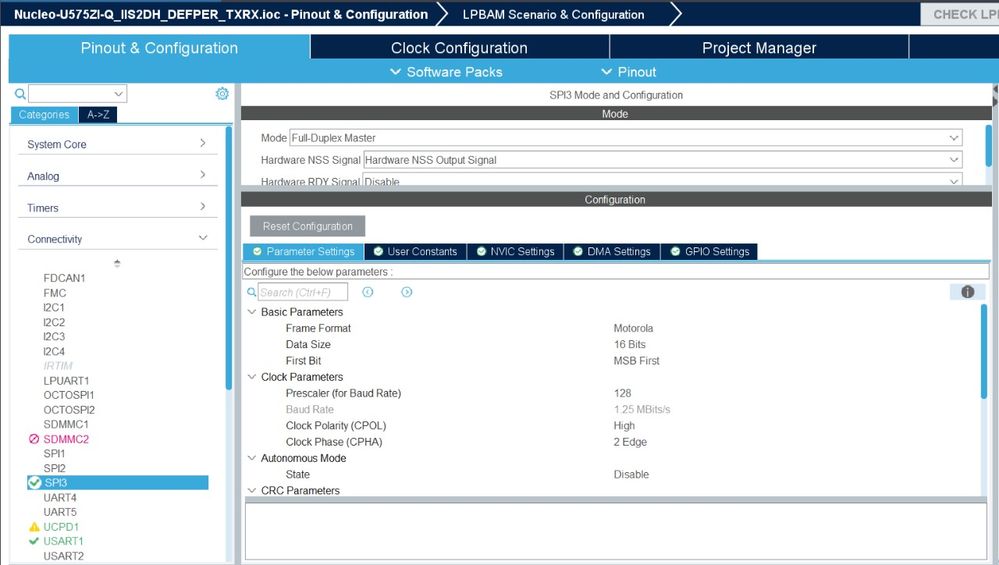The width and height of the screenshot is (999, 565).
Task: Open the Pinout menu
Action: click(x=628, y=72)
